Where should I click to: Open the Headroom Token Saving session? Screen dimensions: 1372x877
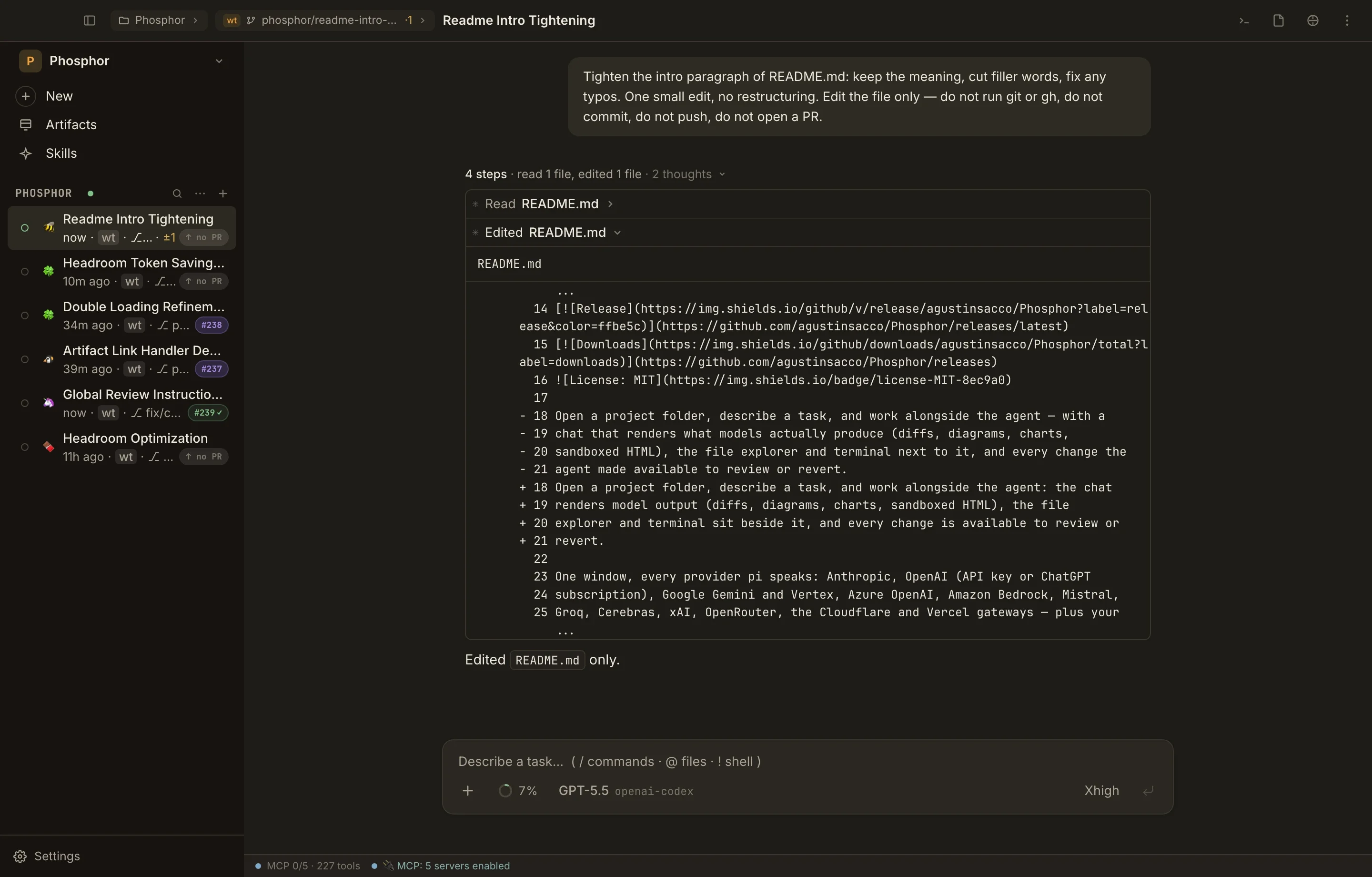point(122,271)
